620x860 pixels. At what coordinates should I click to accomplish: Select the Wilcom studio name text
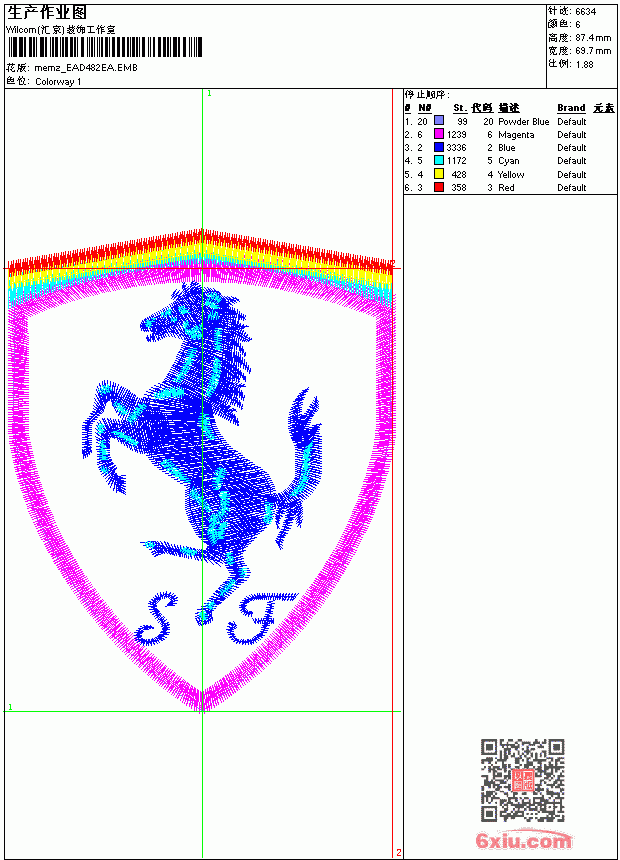point(61,30)
